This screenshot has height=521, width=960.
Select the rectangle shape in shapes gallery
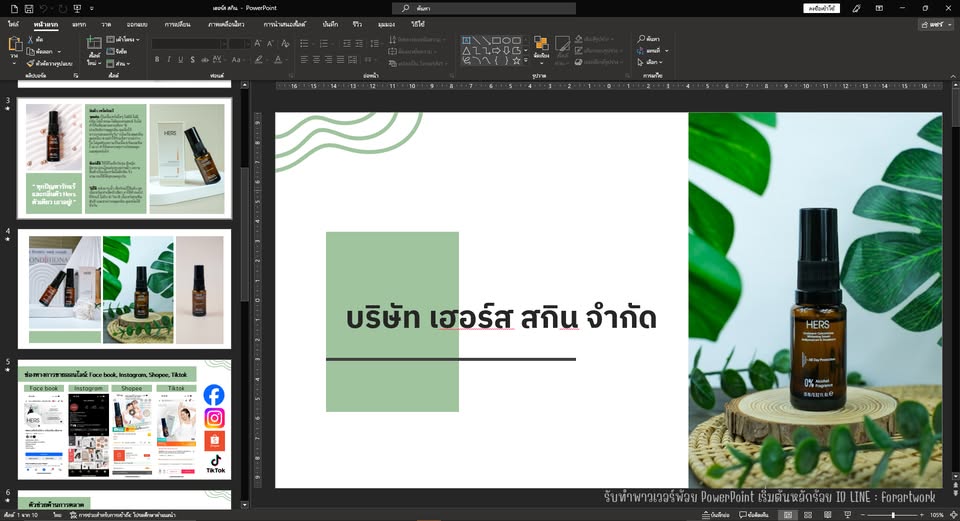point(497,40)
